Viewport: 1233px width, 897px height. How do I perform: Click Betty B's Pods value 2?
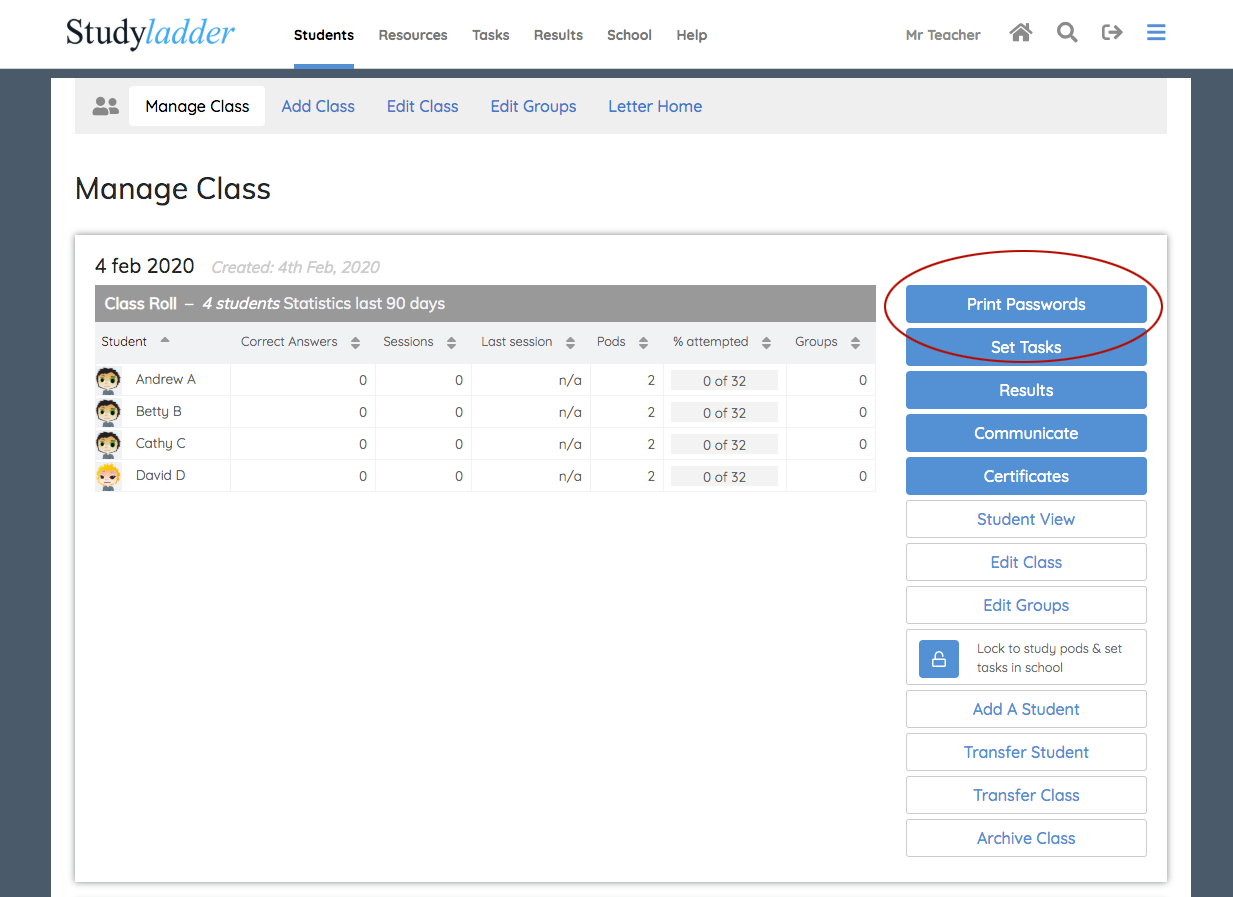(x=651, y=413)
